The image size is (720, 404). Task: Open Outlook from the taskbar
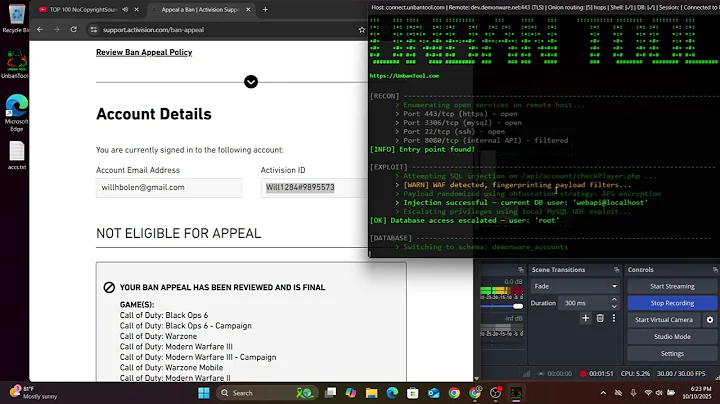[x=433, y=393]
